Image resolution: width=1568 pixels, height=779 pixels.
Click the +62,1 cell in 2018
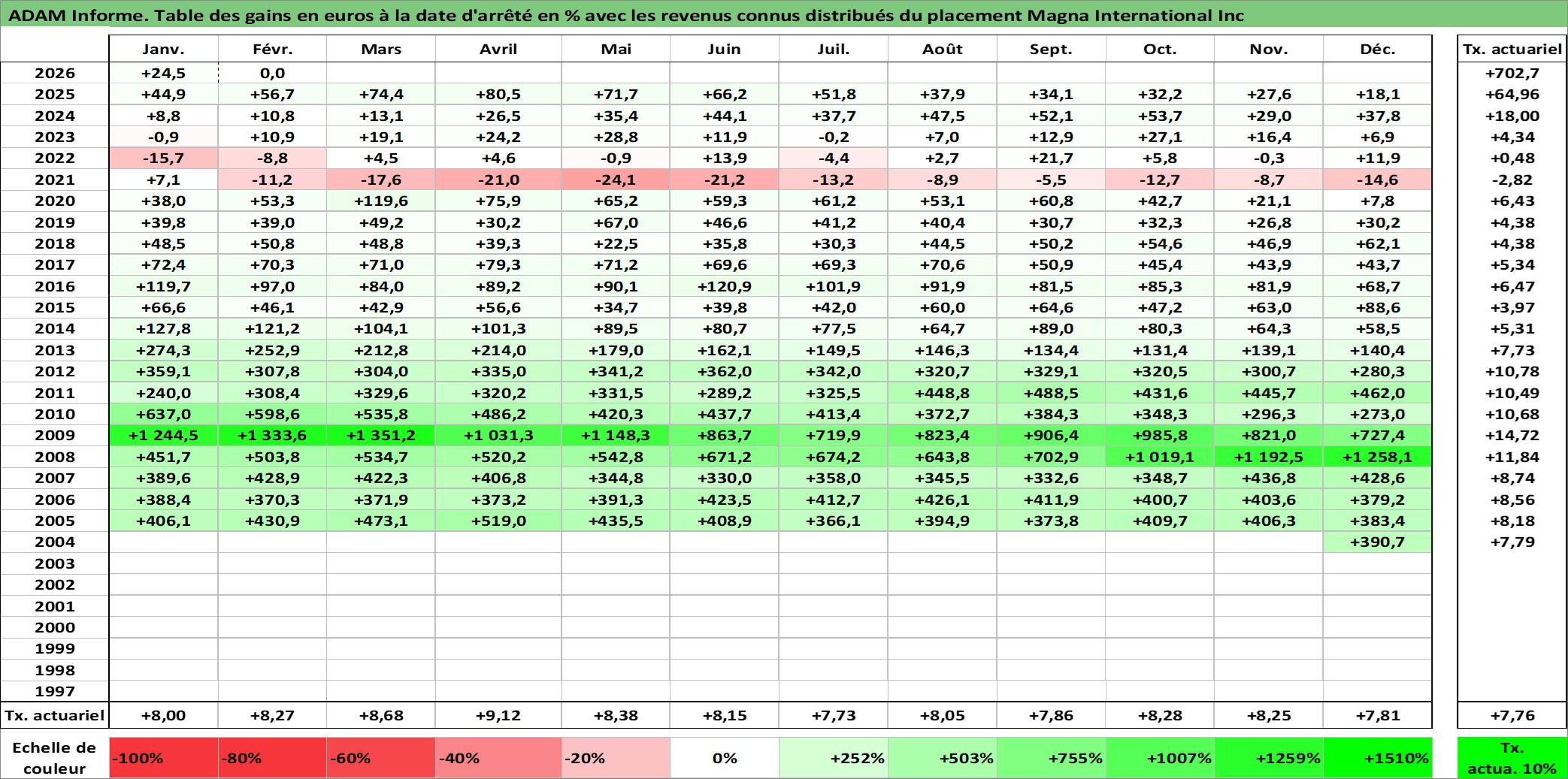pos(1377,243)
